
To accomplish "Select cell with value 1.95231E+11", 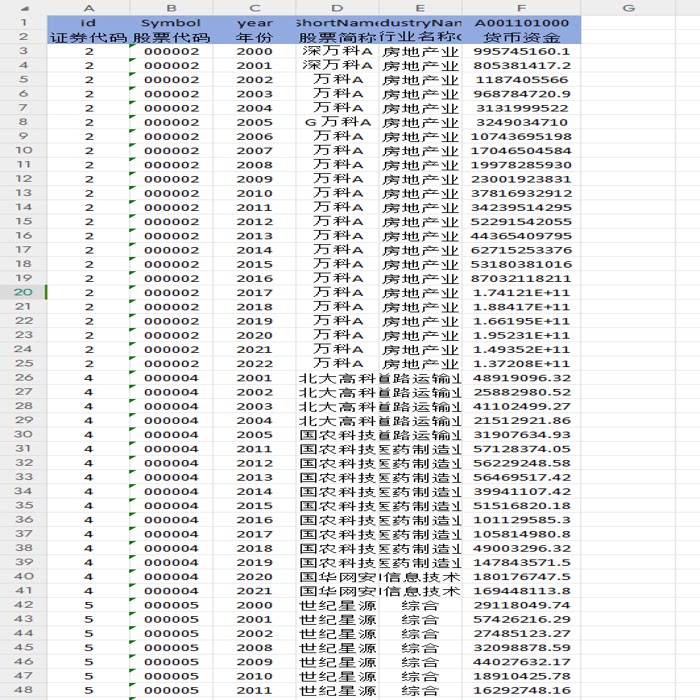I will point(521,335).
